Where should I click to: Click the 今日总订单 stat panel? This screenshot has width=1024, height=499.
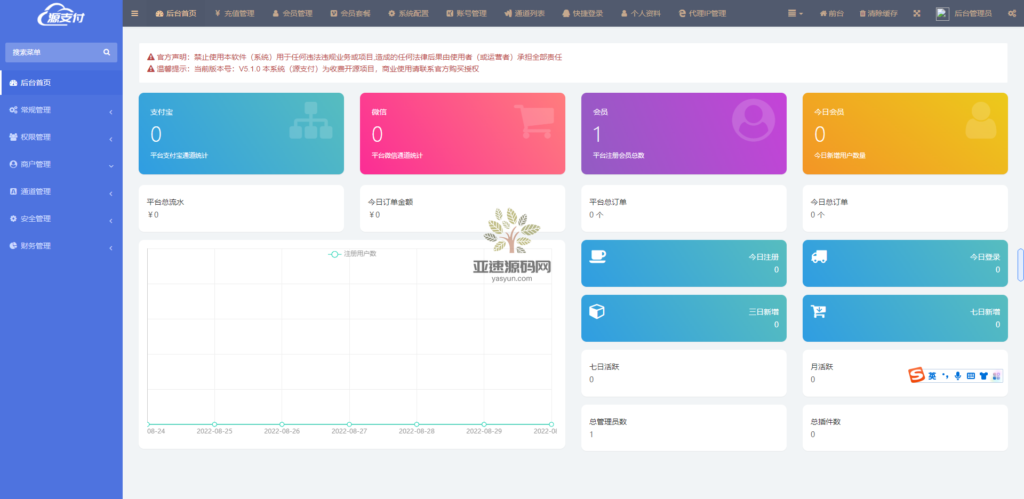(x=905, y=208)
